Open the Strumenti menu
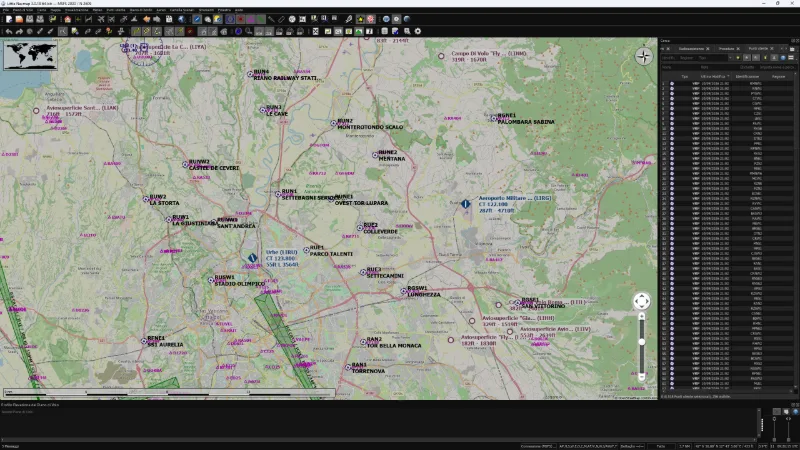The image size is (800, 450). (206, 10)
